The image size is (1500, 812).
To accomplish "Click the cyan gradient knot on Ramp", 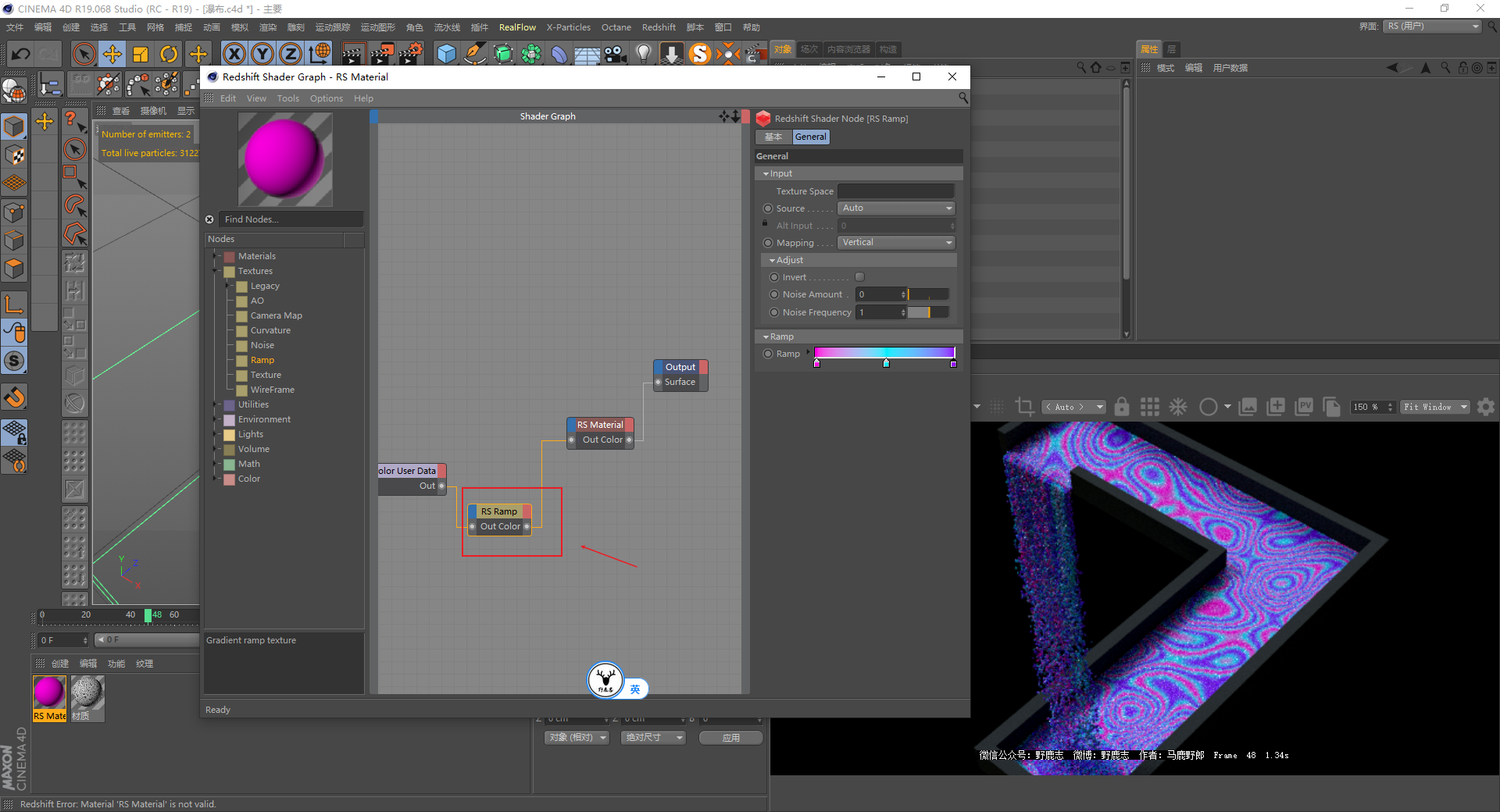I will pyautogui.click(x=886, y=363).
